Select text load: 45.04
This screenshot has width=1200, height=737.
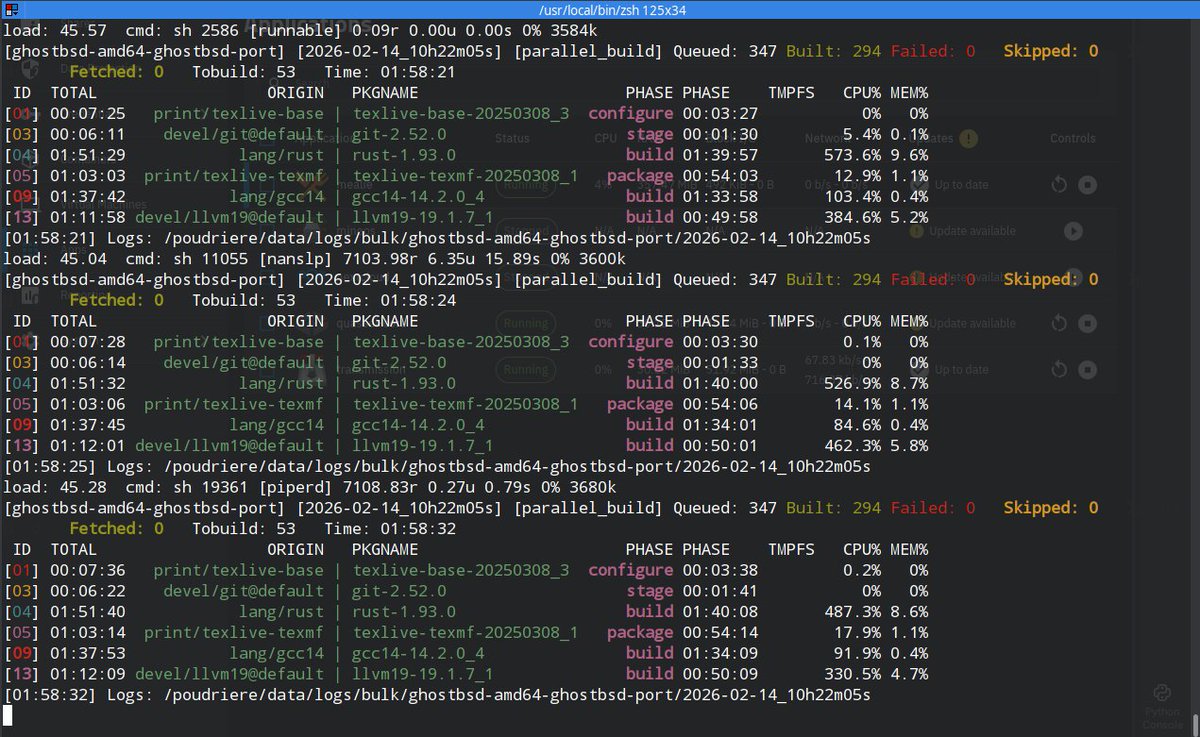(x=55, y=259)
